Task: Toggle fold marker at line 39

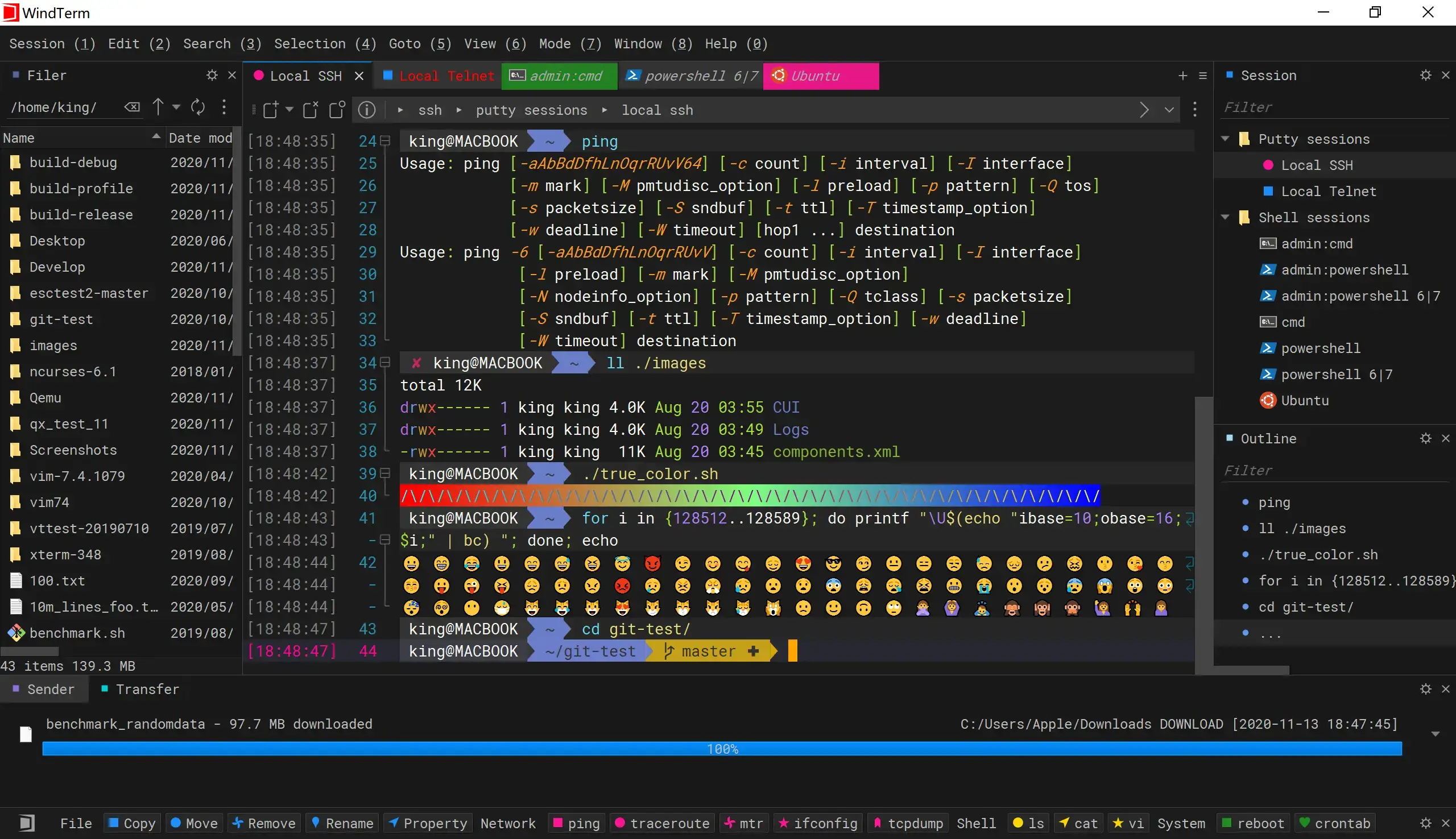Action: pyautogui.click(x=385, y=474)
